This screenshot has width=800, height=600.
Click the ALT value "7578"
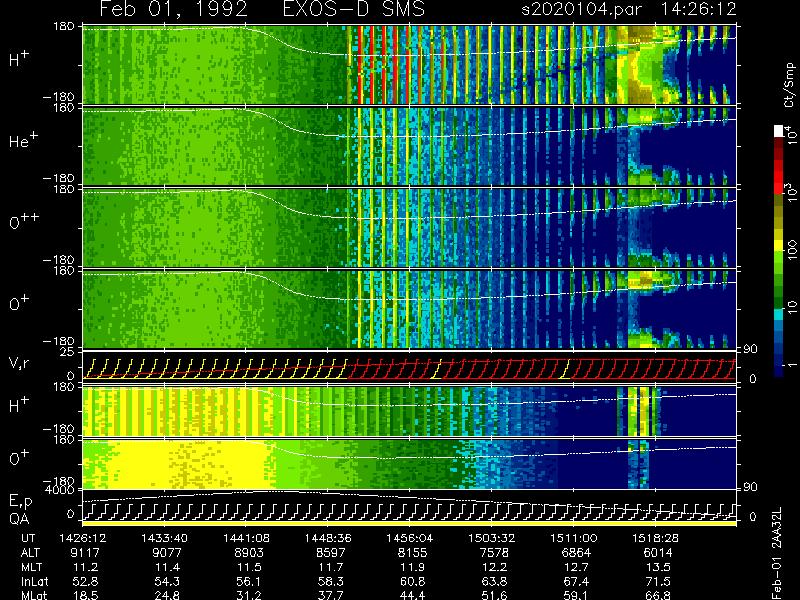494,553
